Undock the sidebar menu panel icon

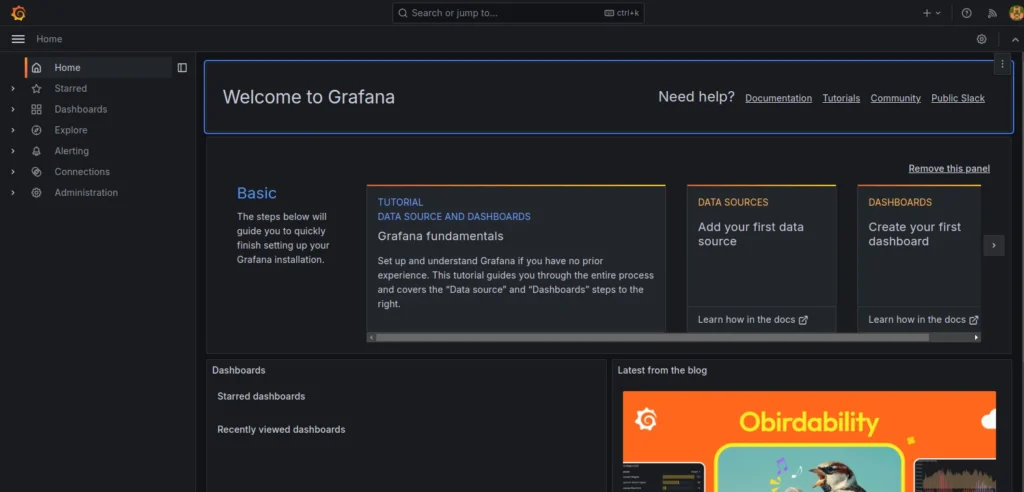click(182, 67)
